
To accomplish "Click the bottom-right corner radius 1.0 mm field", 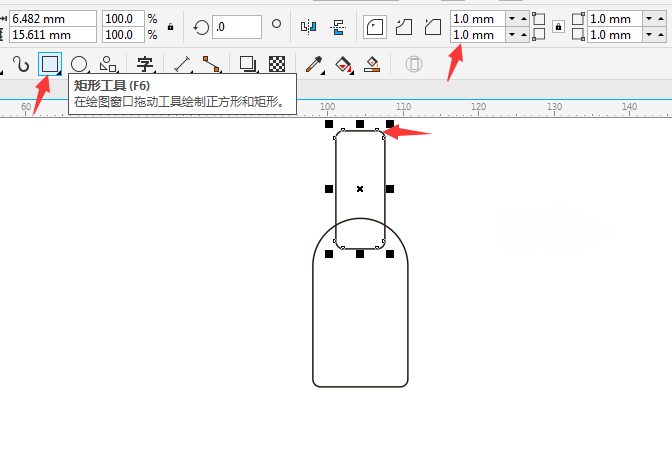I will pyautogui.click(x=615, y=35).
